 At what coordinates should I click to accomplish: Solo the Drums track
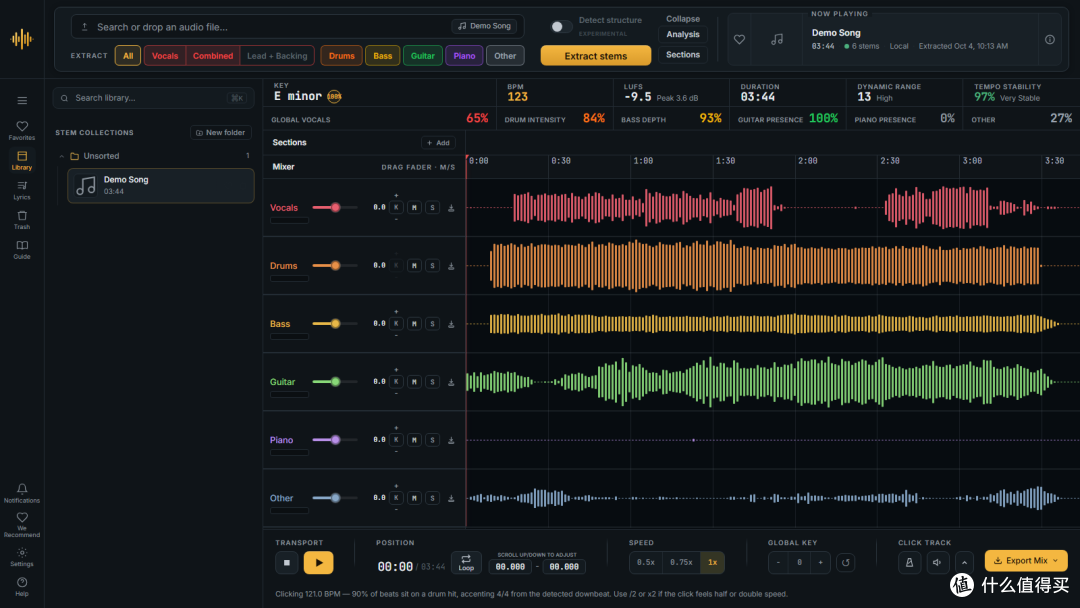pyautogui.click(x=433, y=266)
